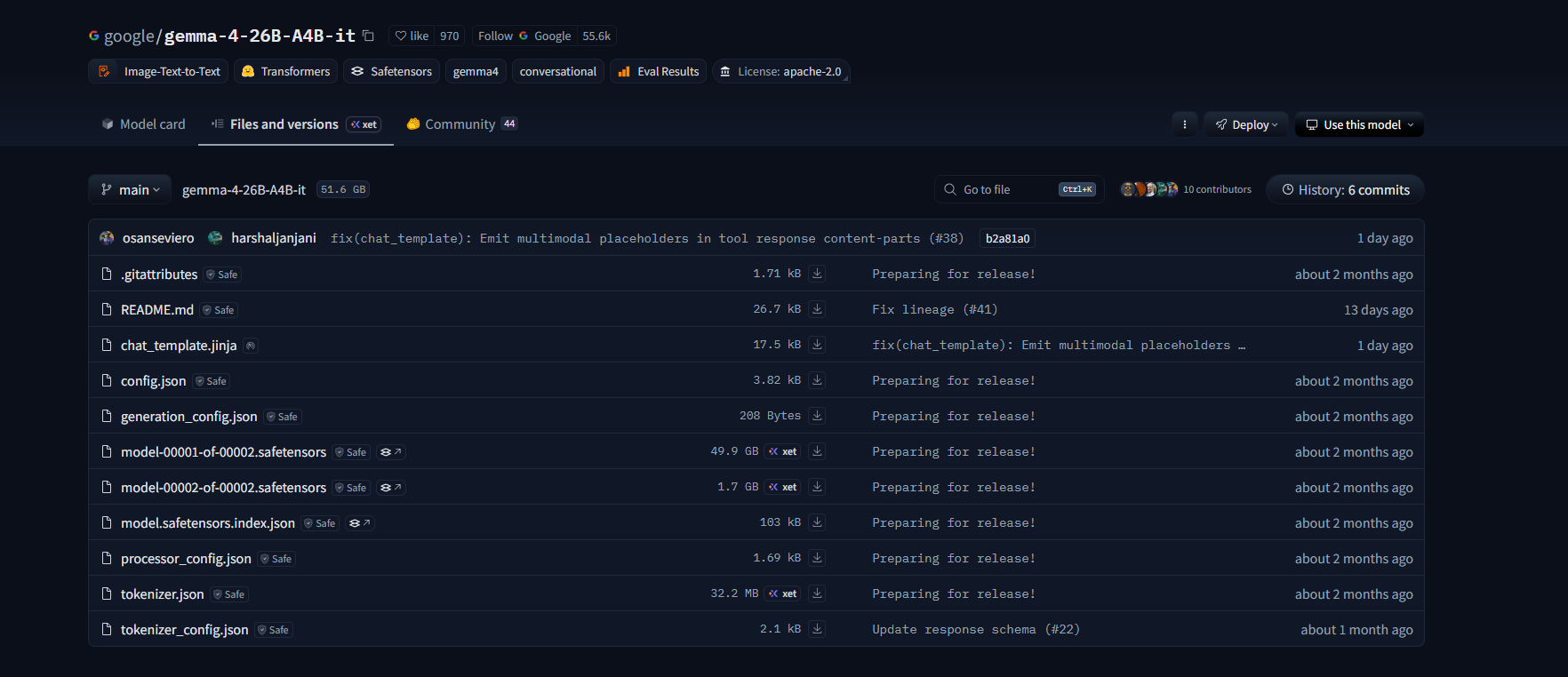Click the '49.9 GB' file size
The height and width of the screenshot is (677, 1568).
pyautogui.click(x=734, y=451)
